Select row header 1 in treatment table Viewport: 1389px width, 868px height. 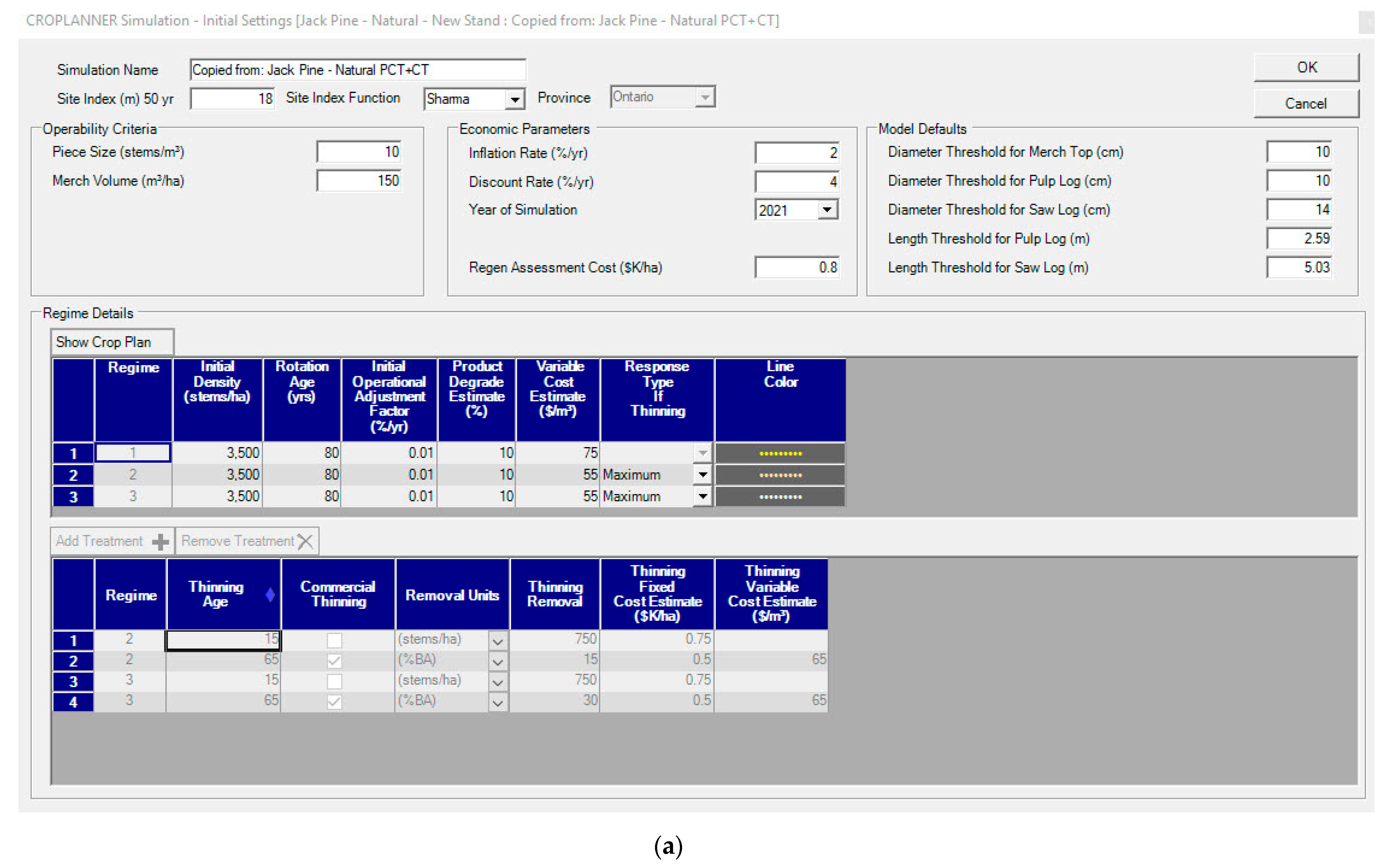click(x=73, y=640)
